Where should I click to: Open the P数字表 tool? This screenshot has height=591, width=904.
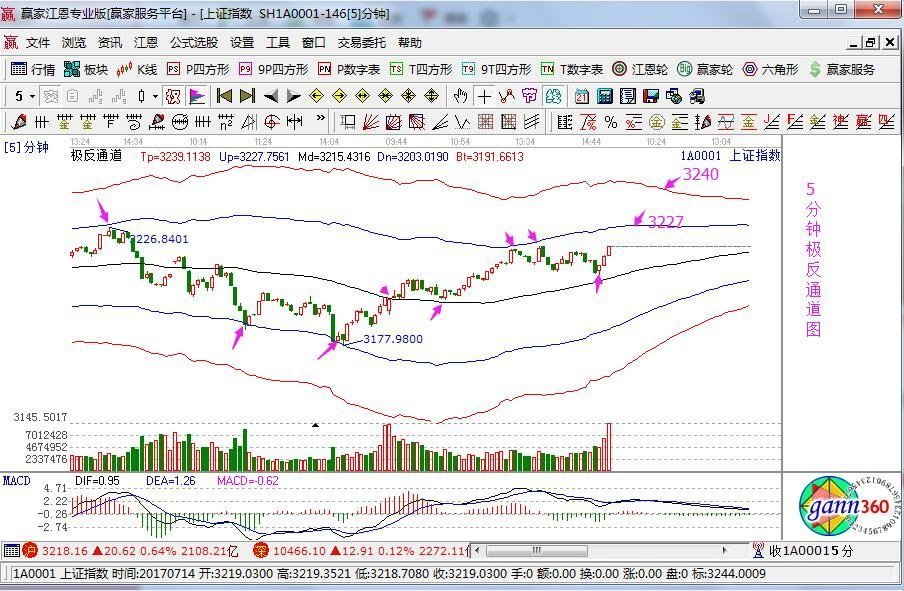pos(349,69)
